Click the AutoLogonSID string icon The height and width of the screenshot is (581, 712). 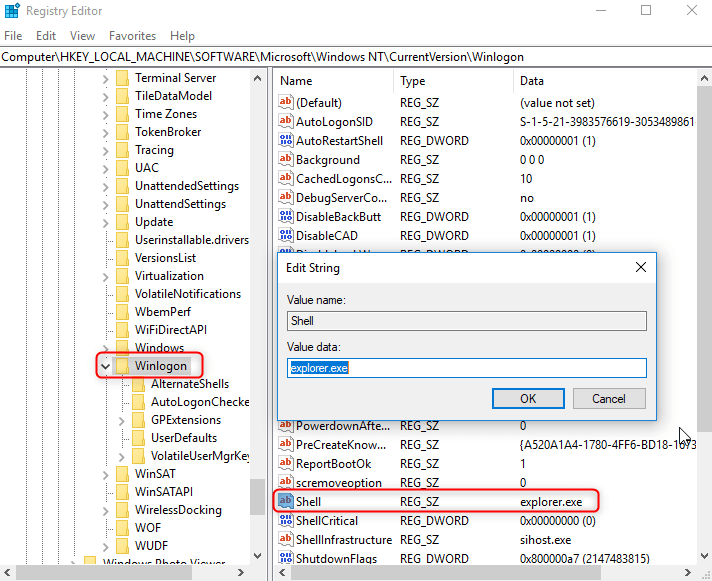(286, 122)
